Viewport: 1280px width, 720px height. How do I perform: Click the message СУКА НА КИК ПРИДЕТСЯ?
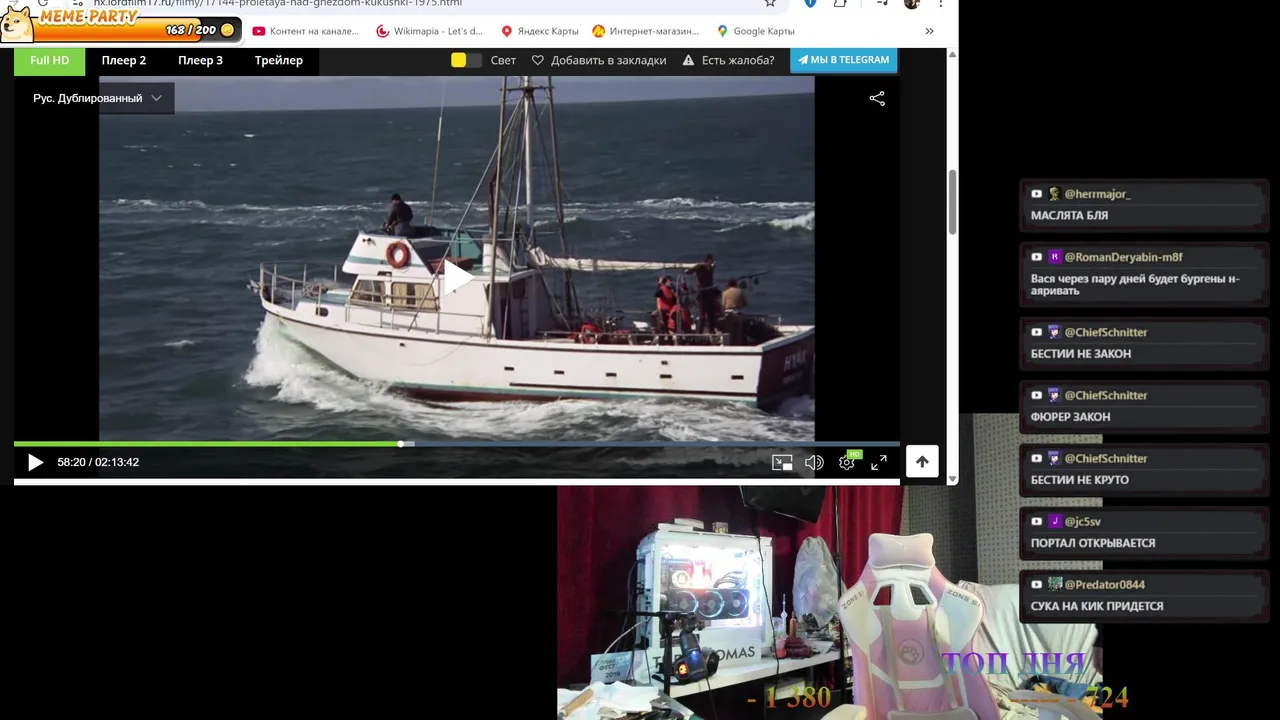click(x=1097, y=606)
